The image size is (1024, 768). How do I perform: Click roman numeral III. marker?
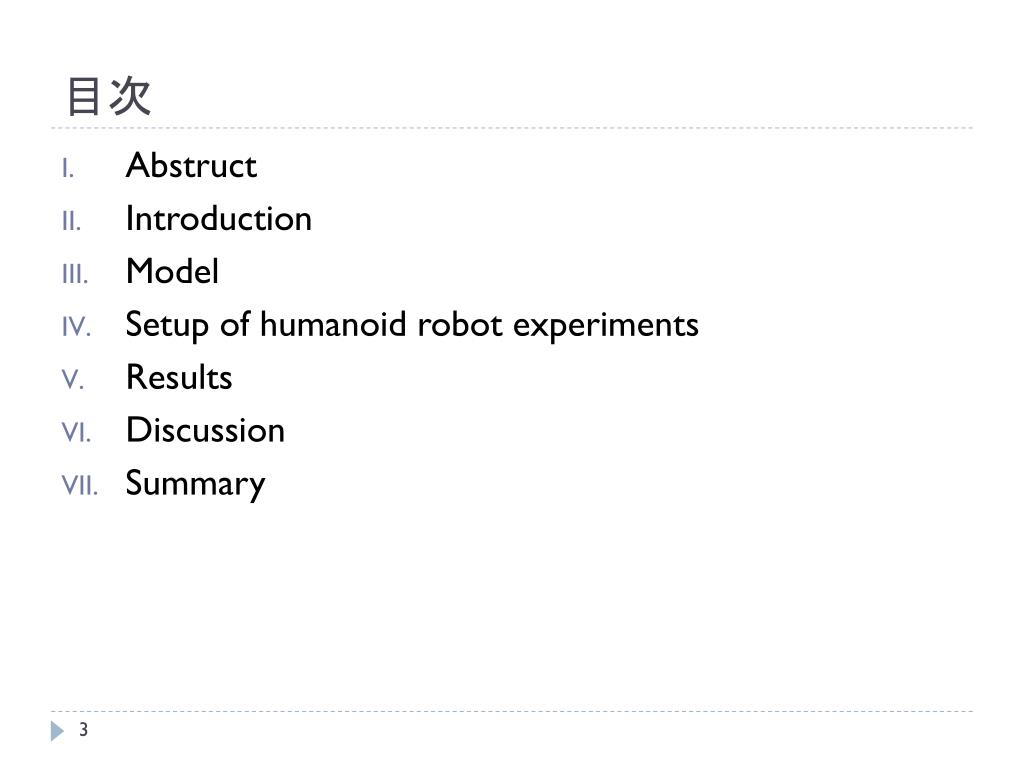point(74,274)
